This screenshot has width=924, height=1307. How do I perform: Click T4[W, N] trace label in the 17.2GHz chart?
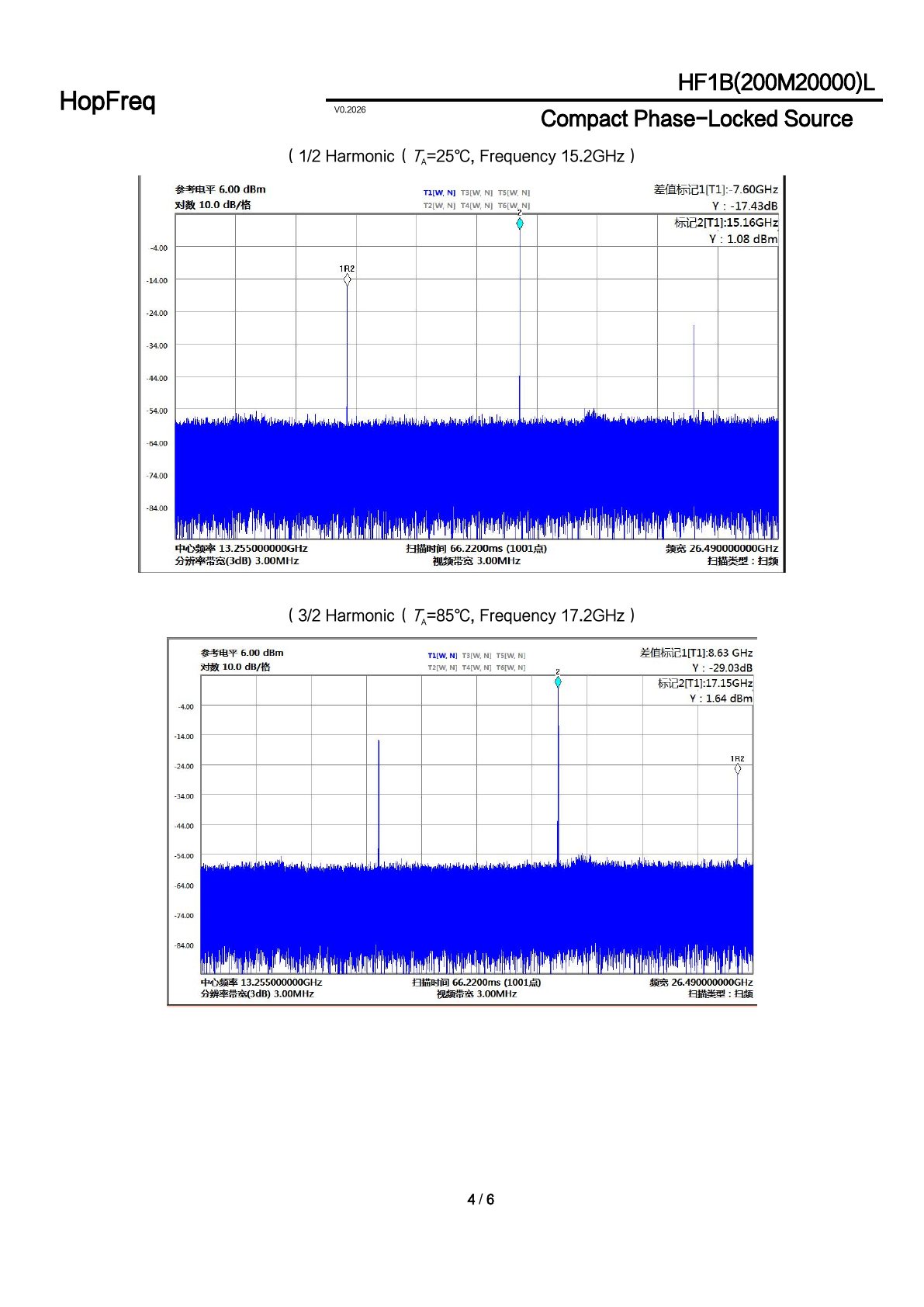tap(476, 667)
